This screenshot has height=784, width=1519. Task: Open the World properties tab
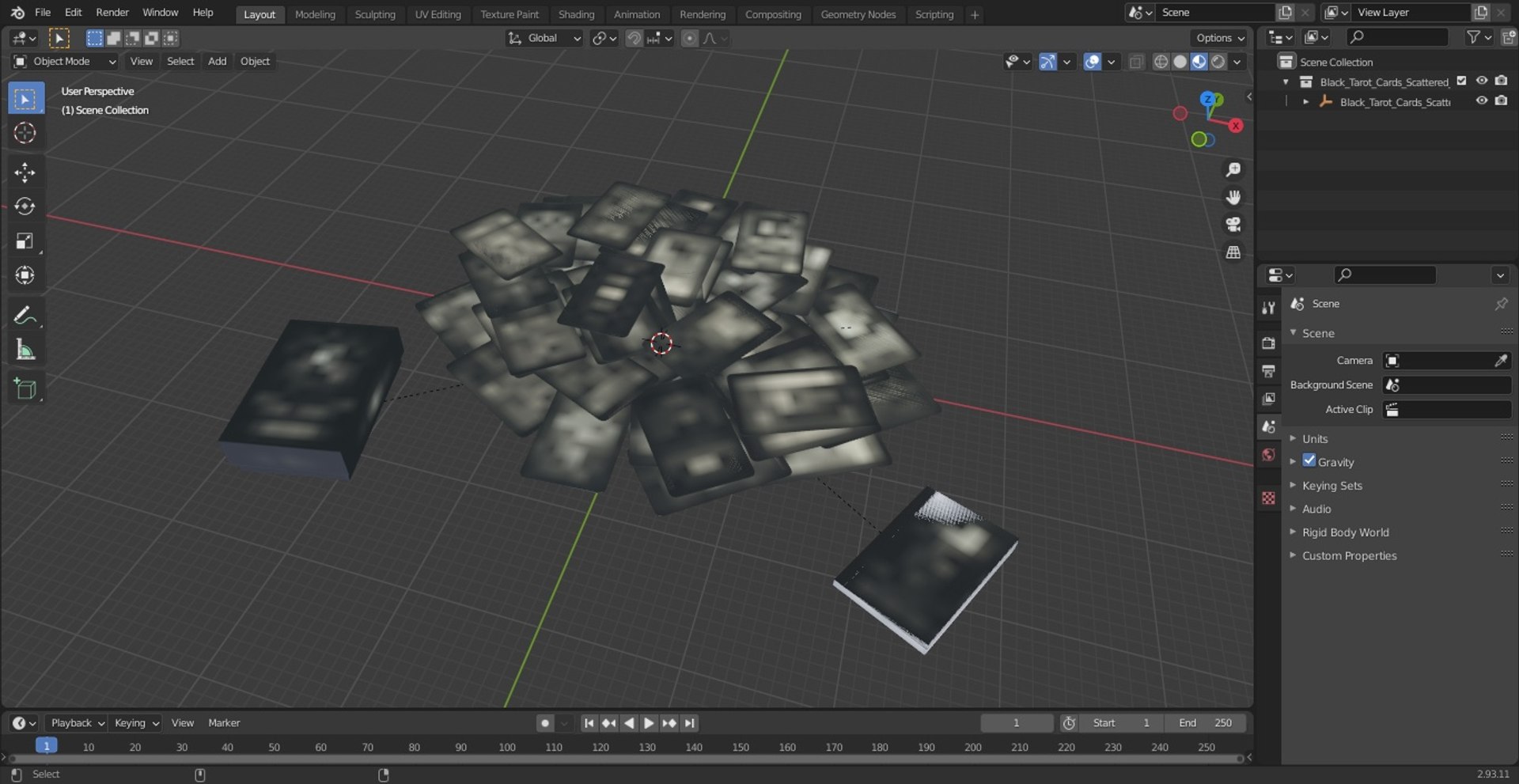point(1269,455)
